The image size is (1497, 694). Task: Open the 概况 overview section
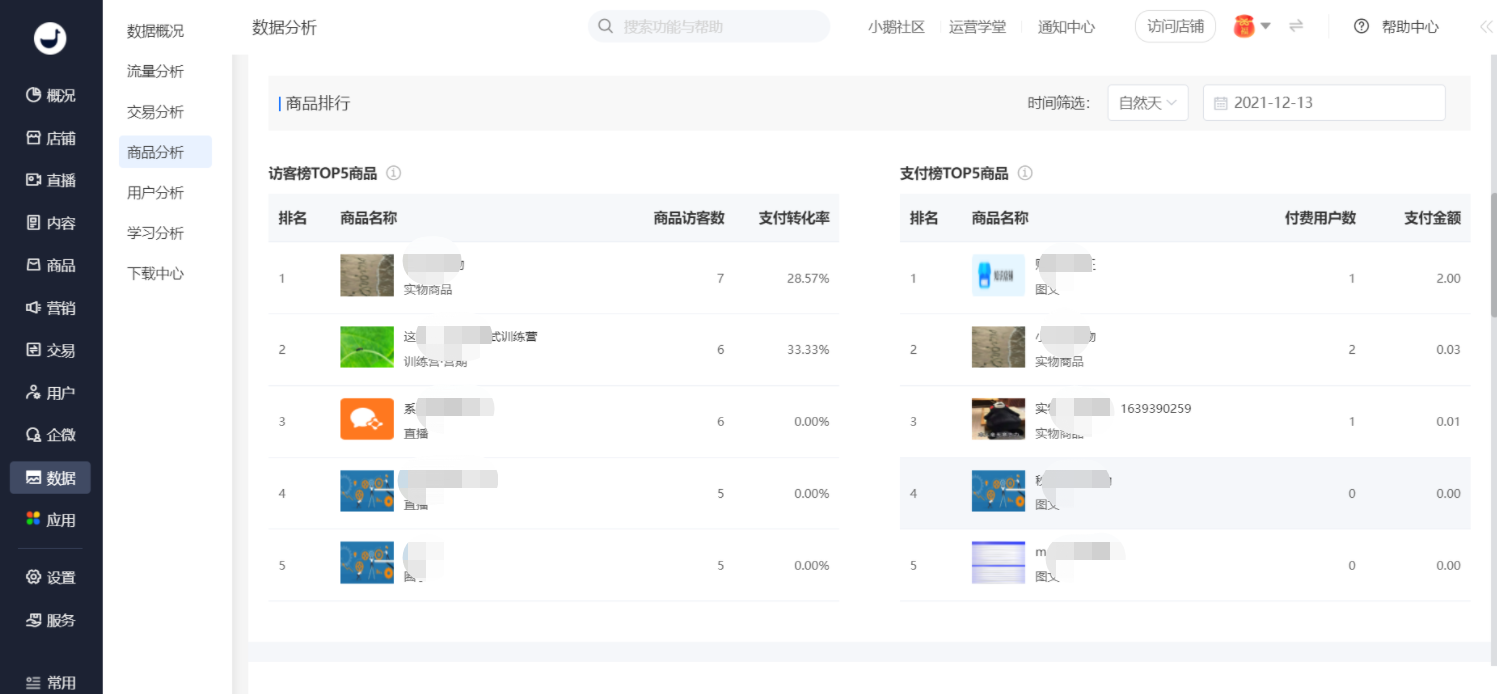tap(50, 95)
